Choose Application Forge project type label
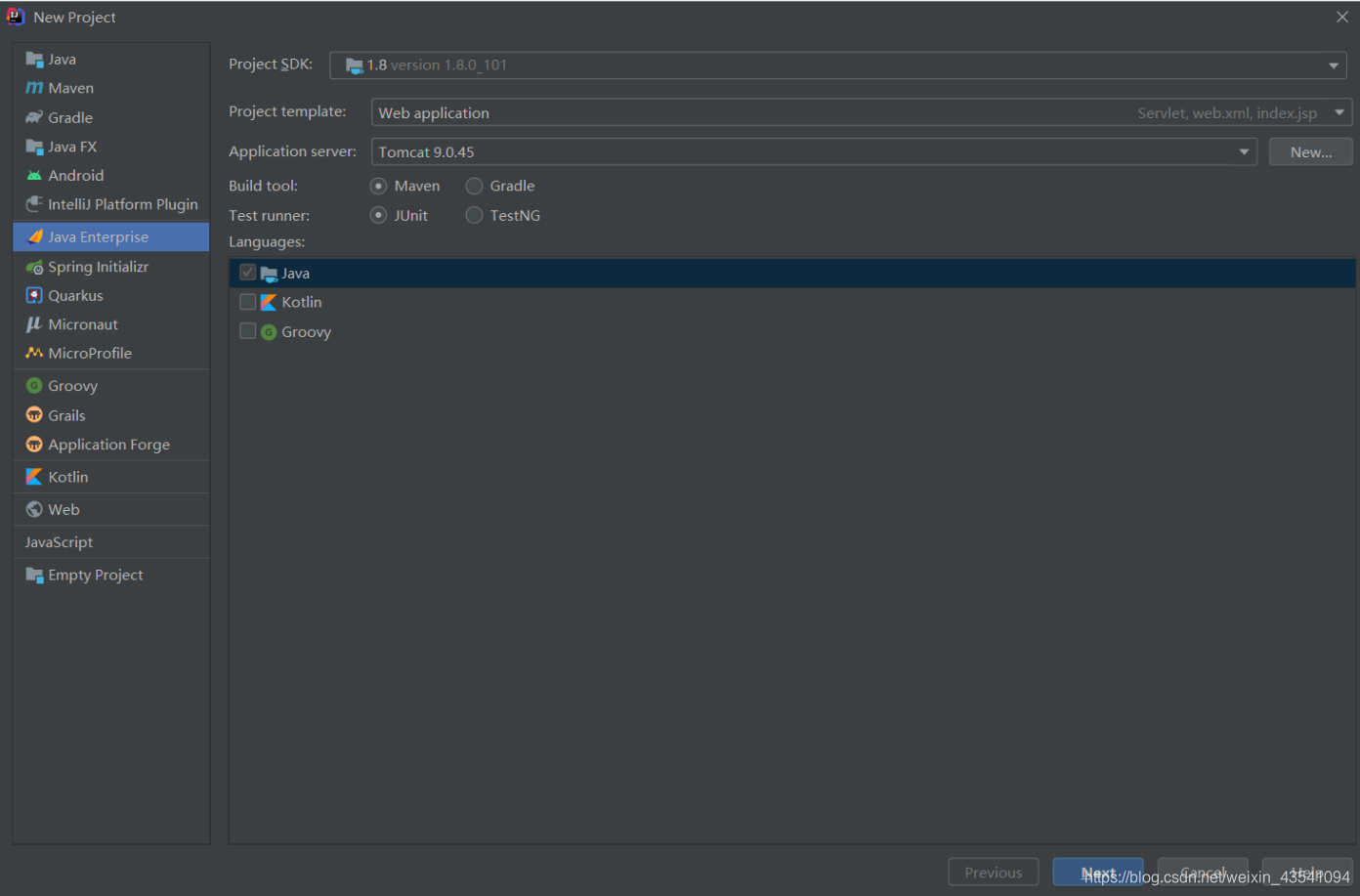 pyautogui.click(x=109, y=445)
